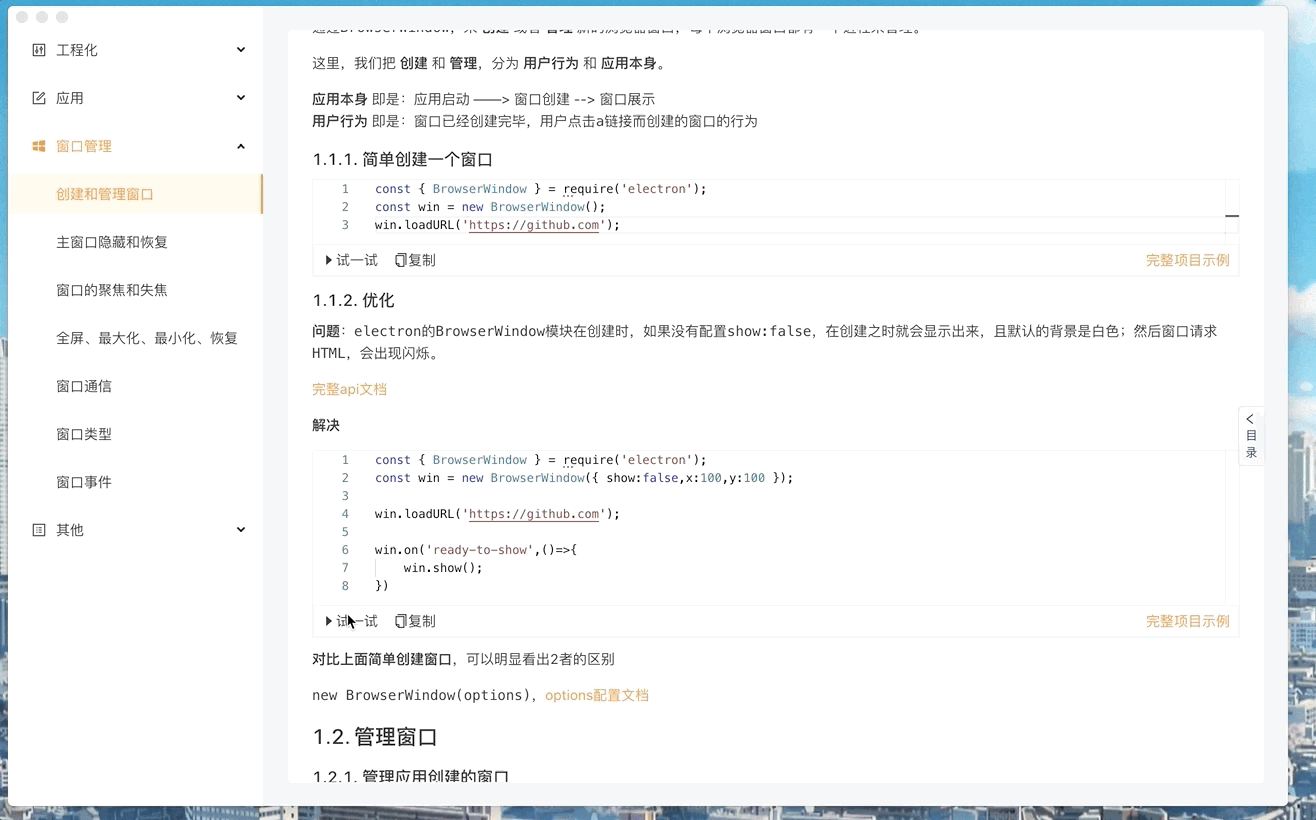Image resolution: width=1316 pixels, height=820 pixels.
Task: Click copy icon under the first code block
Action: pyautogui.click(x=400, y=260)
